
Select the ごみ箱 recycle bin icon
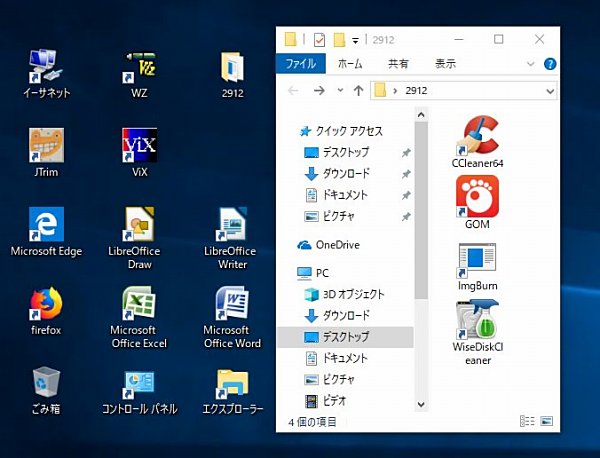(x=46, y=390)
